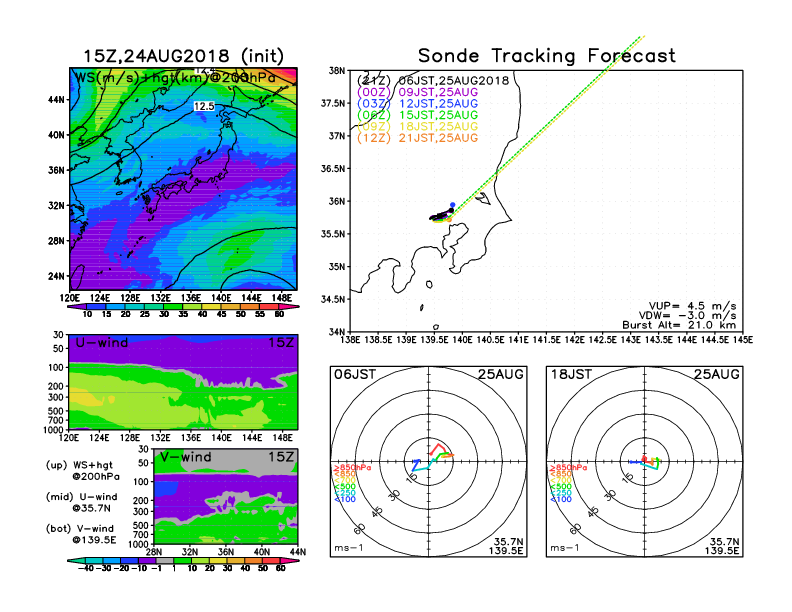
Task: Click the red 50–60 segment of bottom colorbar
Action: point(271,560)
